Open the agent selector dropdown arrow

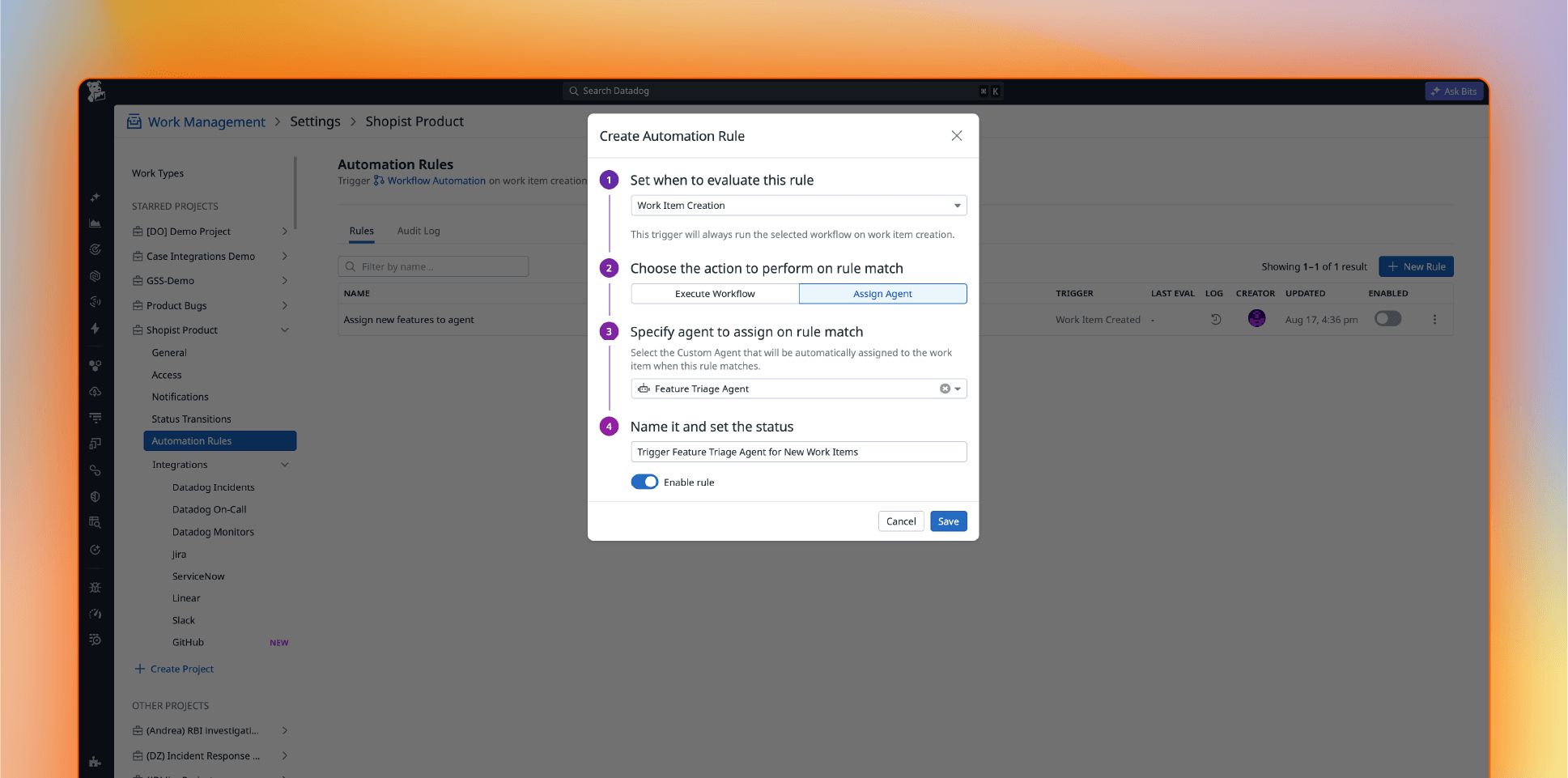tap(958, 389)
